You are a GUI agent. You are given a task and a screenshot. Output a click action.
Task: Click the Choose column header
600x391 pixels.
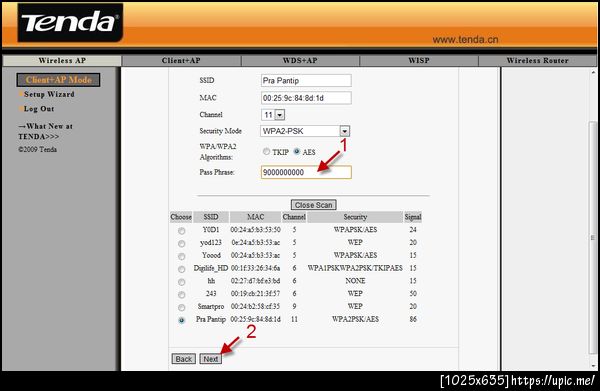point(181,217)
